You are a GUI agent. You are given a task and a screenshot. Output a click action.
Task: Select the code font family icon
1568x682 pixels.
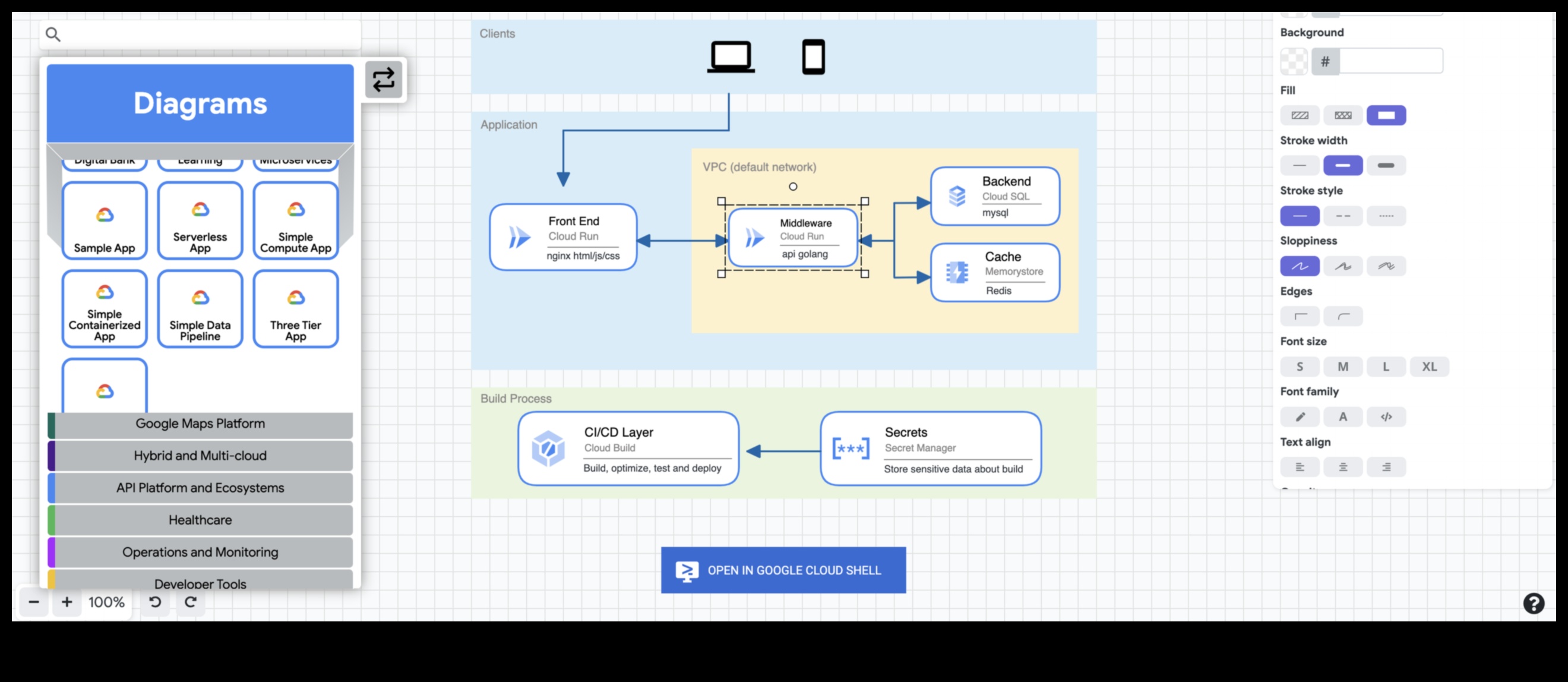1386,416
